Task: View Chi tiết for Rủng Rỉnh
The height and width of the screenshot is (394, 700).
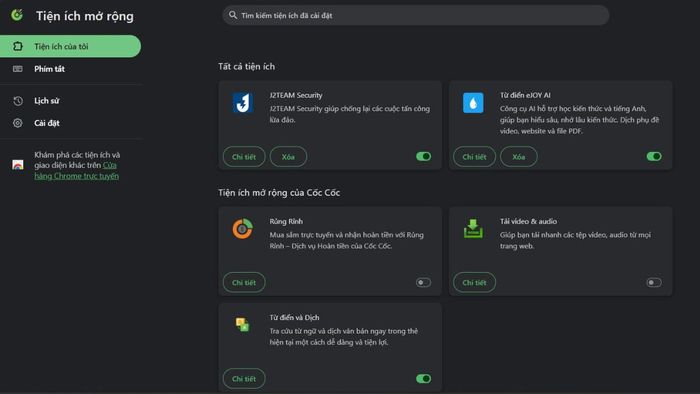Action: click(244, 282)
